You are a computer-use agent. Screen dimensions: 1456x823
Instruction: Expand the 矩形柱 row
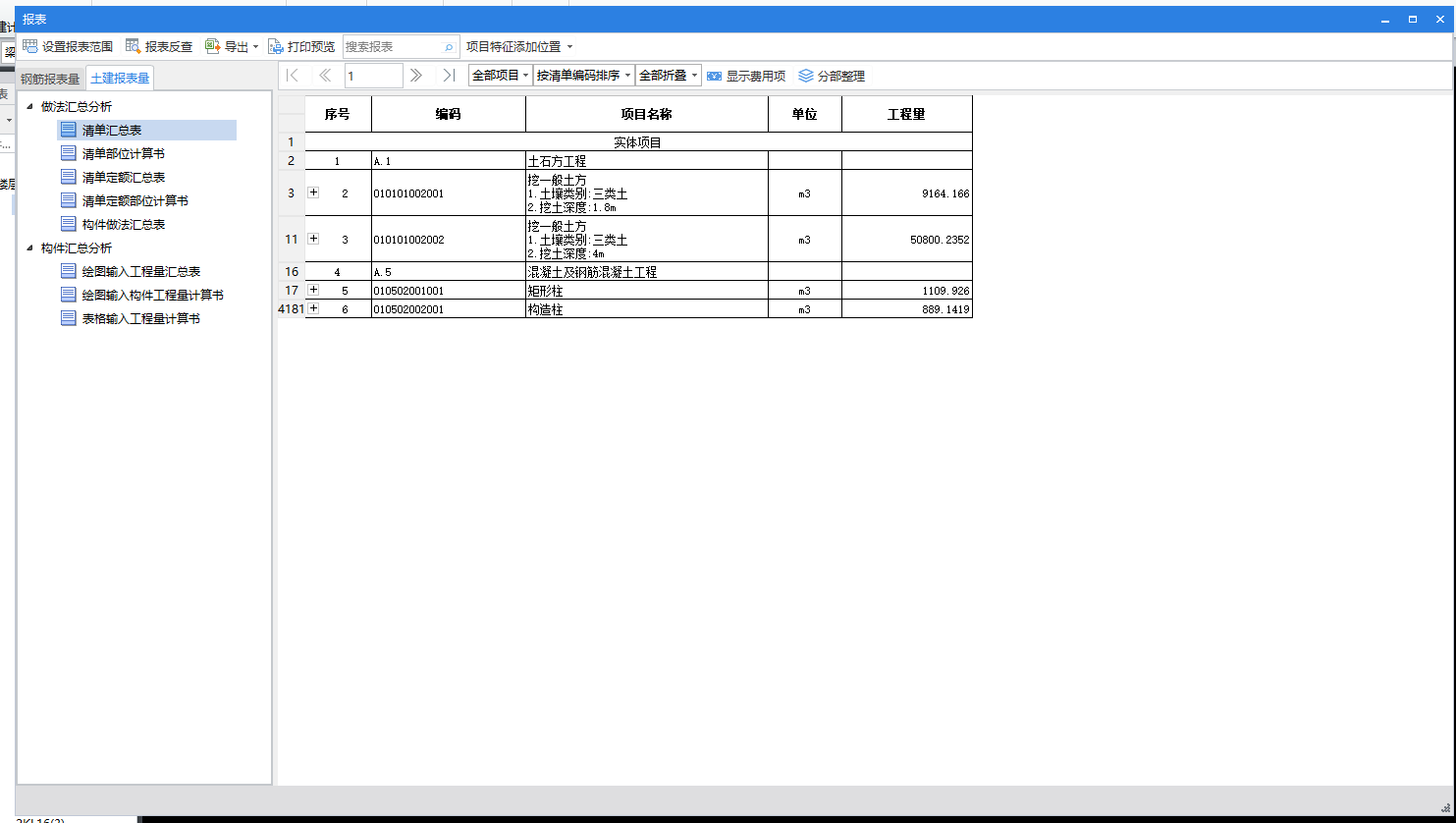[314, 290]
